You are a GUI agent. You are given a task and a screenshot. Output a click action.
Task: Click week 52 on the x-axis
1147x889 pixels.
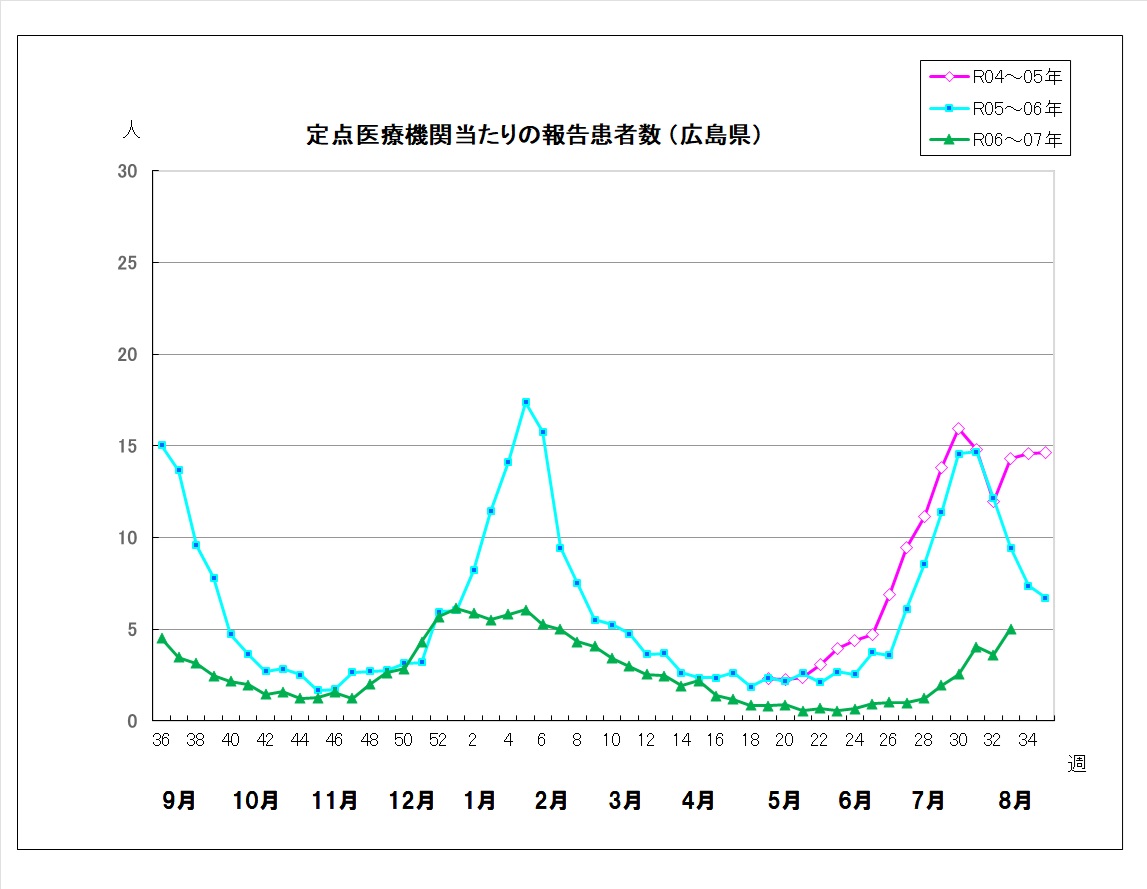(437, 740)
